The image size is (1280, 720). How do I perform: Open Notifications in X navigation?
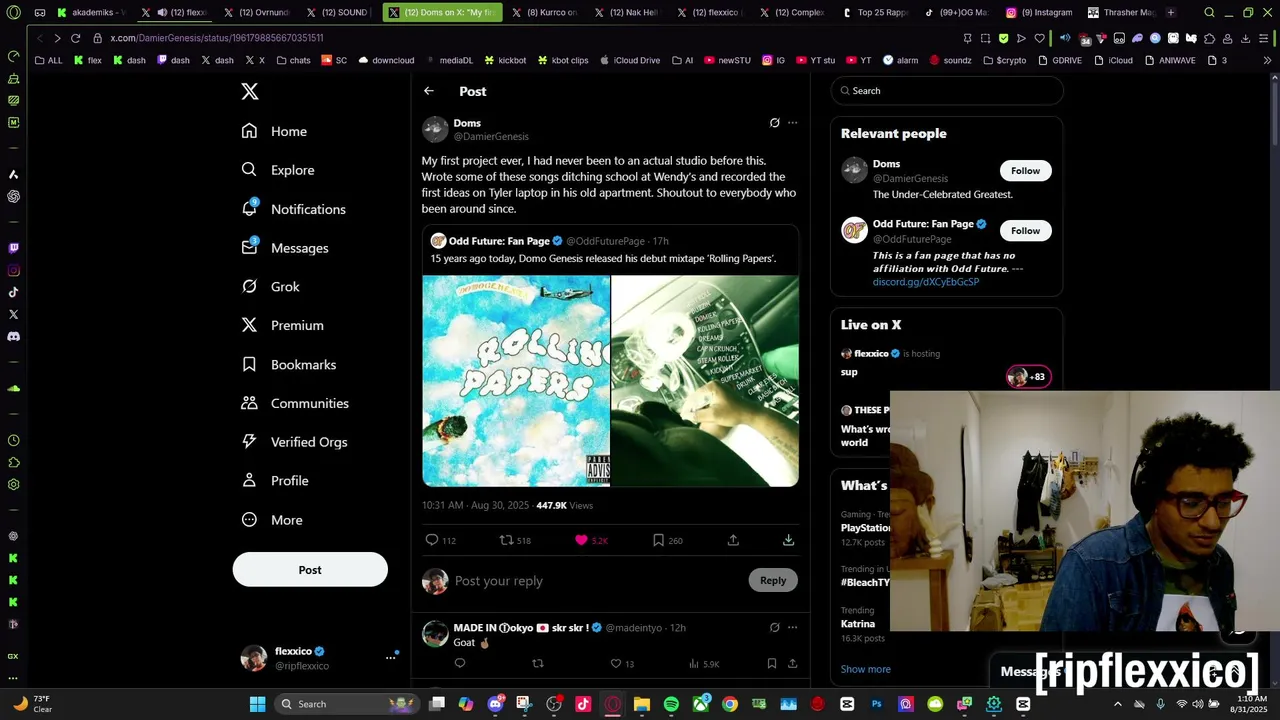[294, 209]
